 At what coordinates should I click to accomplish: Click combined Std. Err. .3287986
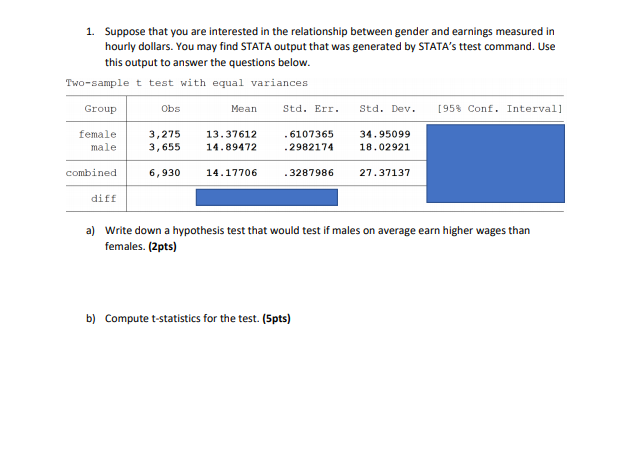tap(308, 173)
